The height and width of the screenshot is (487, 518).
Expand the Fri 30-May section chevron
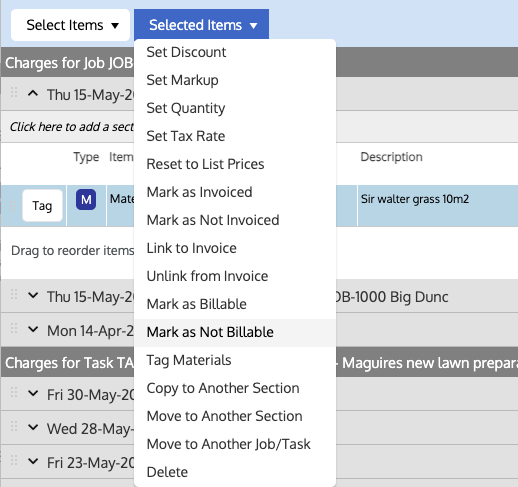[x=33, y=393]
